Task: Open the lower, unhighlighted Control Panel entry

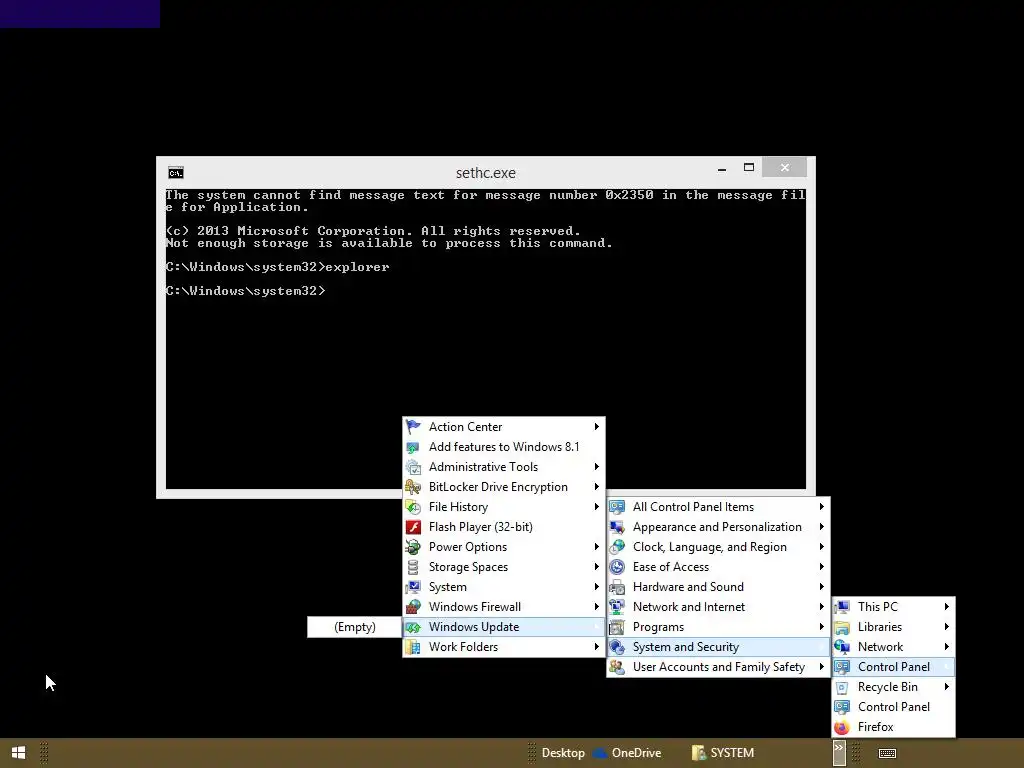Action: pyautogui.click(x=893, y=707)
